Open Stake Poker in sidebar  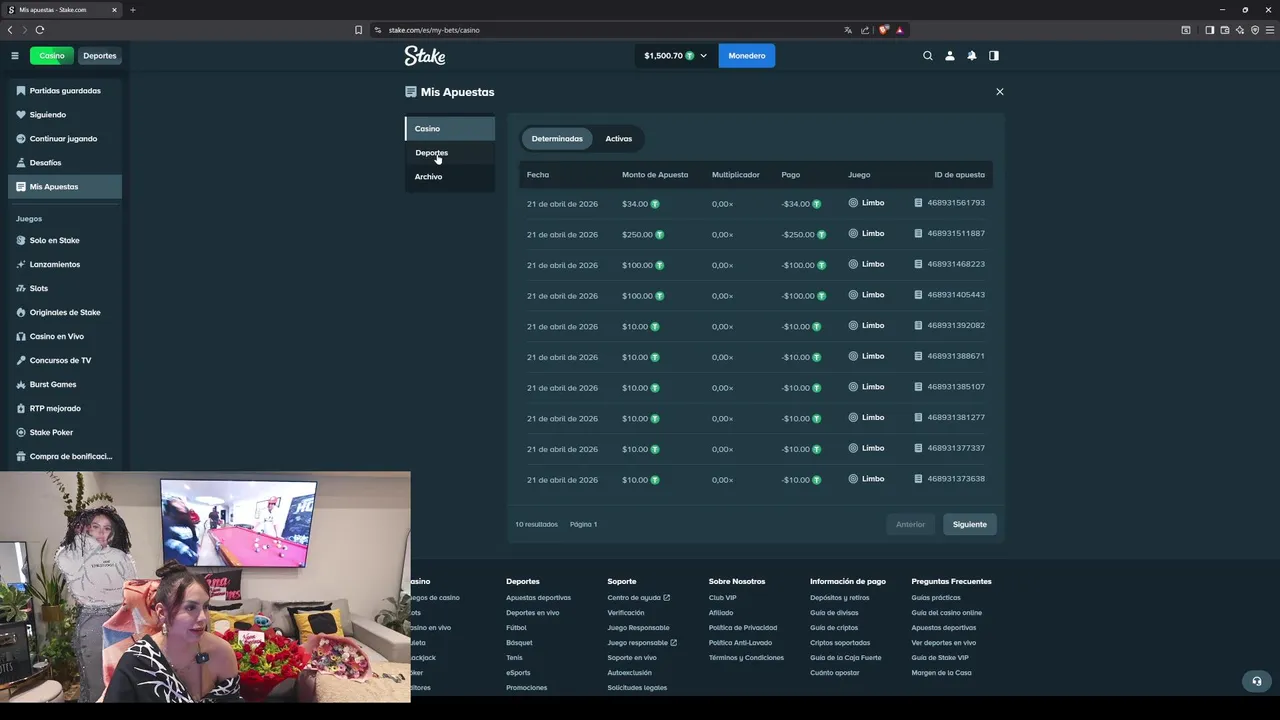click(65, 433)
